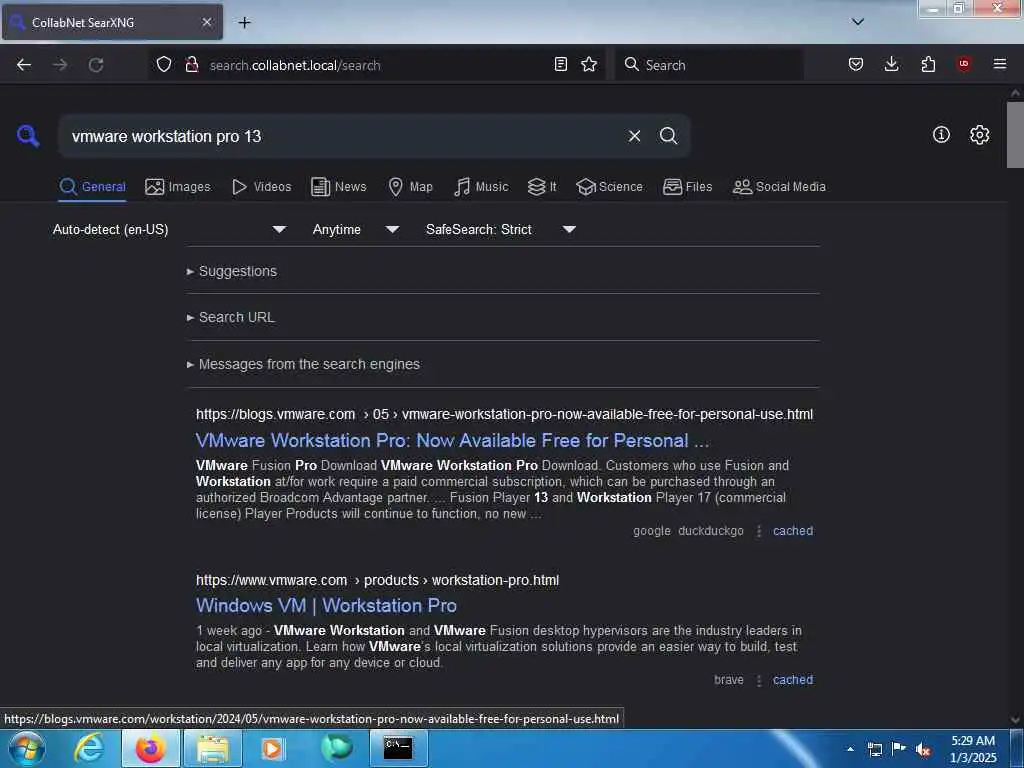Open the Extensions puzzle icon
The height and width of the screenshot is (768, 1024).
click(x=928, y=64)
